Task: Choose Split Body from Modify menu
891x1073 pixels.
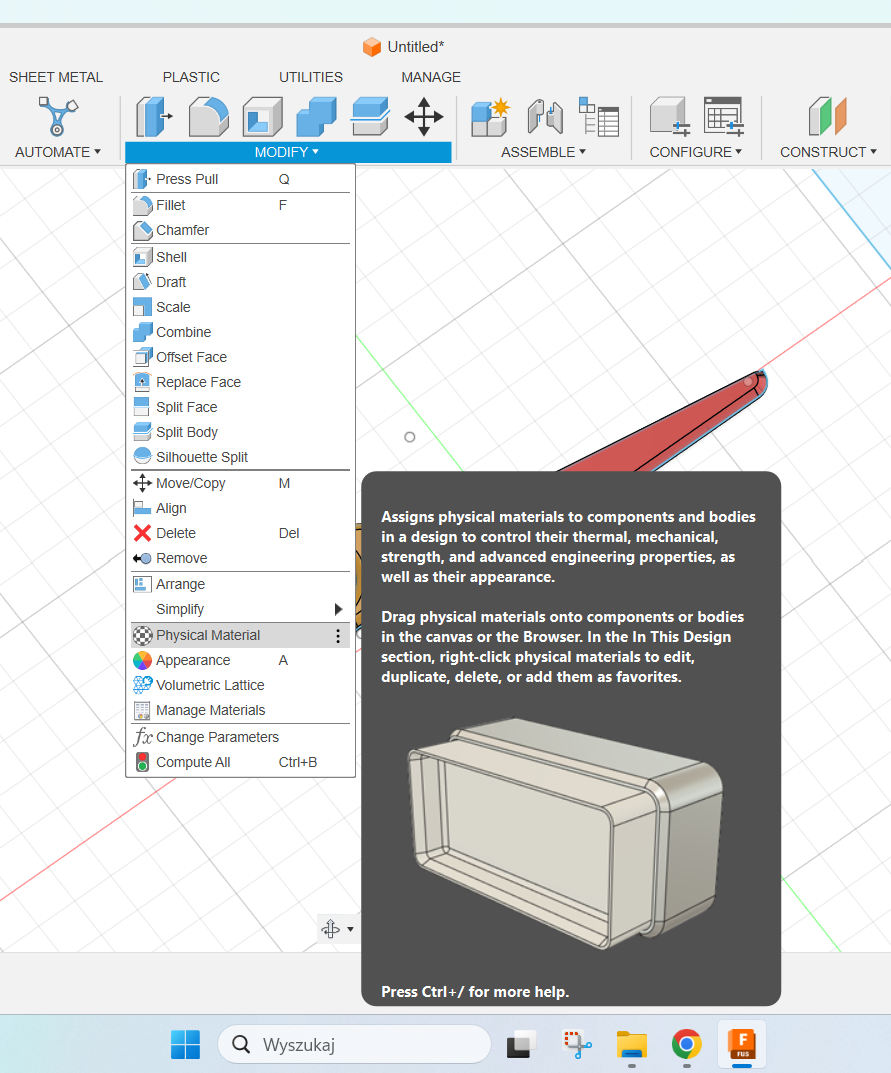Action: [240, 432]
